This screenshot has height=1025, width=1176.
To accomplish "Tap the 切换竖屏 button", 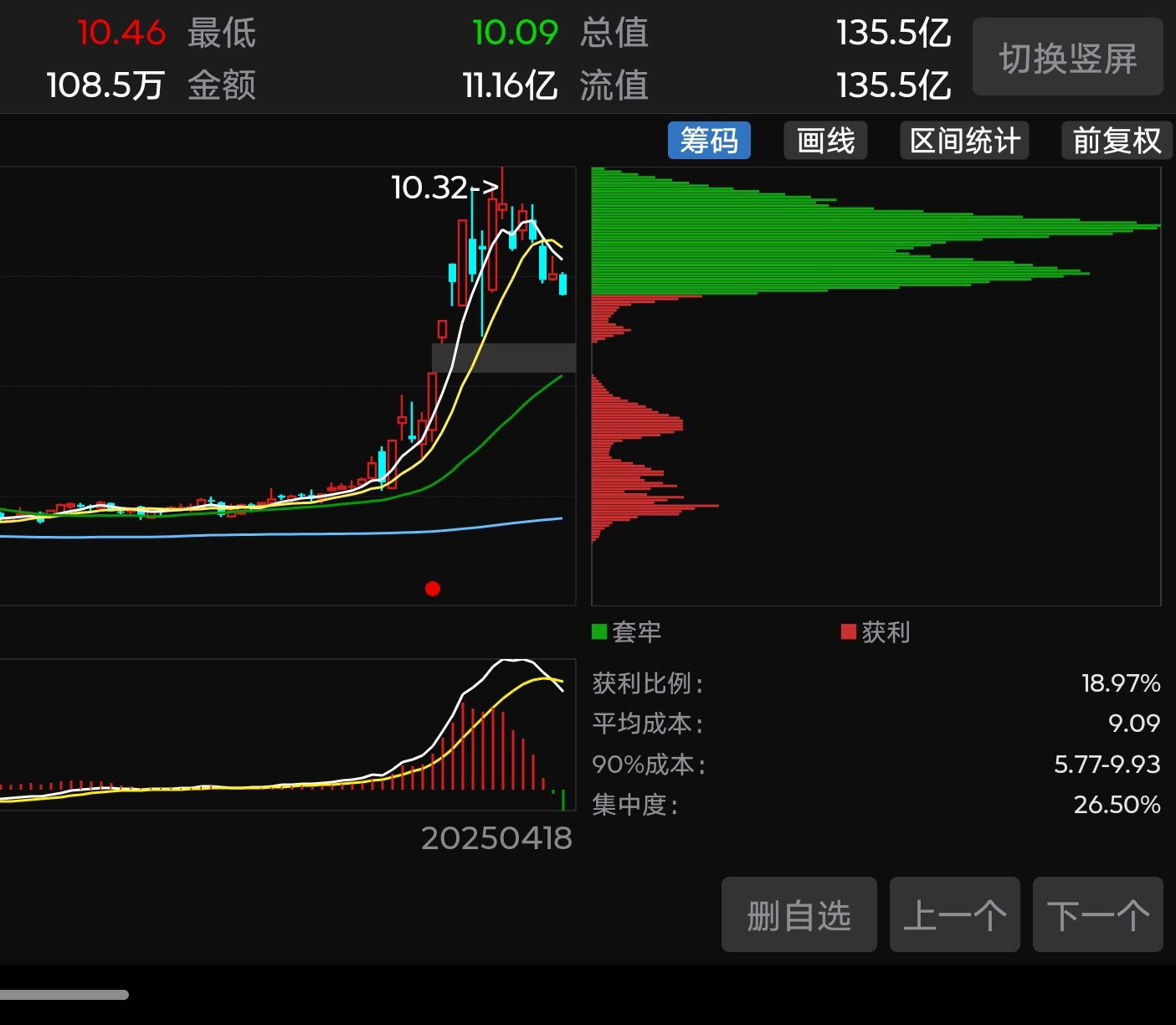I will pyautogui.click(x=1067, y=57).
